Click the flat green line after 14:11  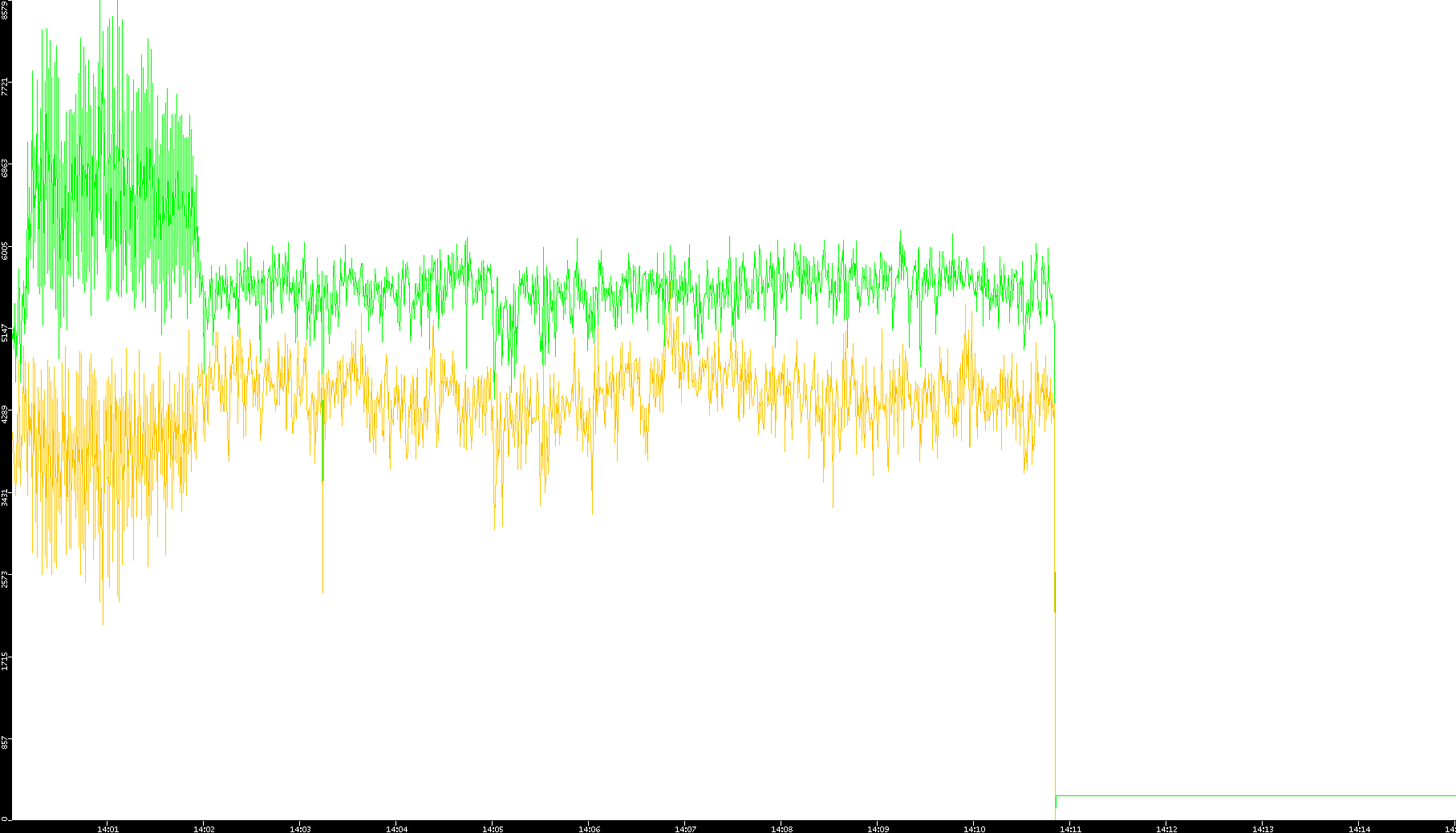pyautogui.click(x=1251, y=796)
